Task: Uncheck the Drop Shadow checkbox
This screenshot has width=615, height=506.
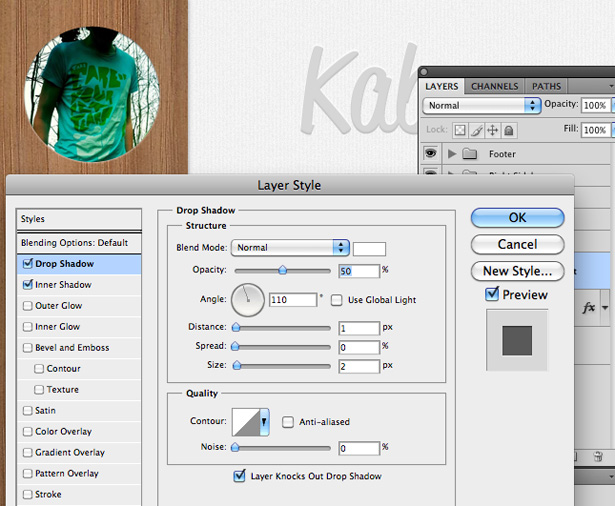Action: [27, 264]
